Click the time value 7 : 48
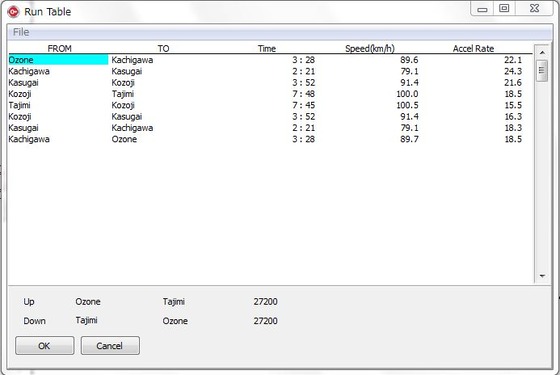This screenshot has height=375, width=560. [x=304, y=94]
